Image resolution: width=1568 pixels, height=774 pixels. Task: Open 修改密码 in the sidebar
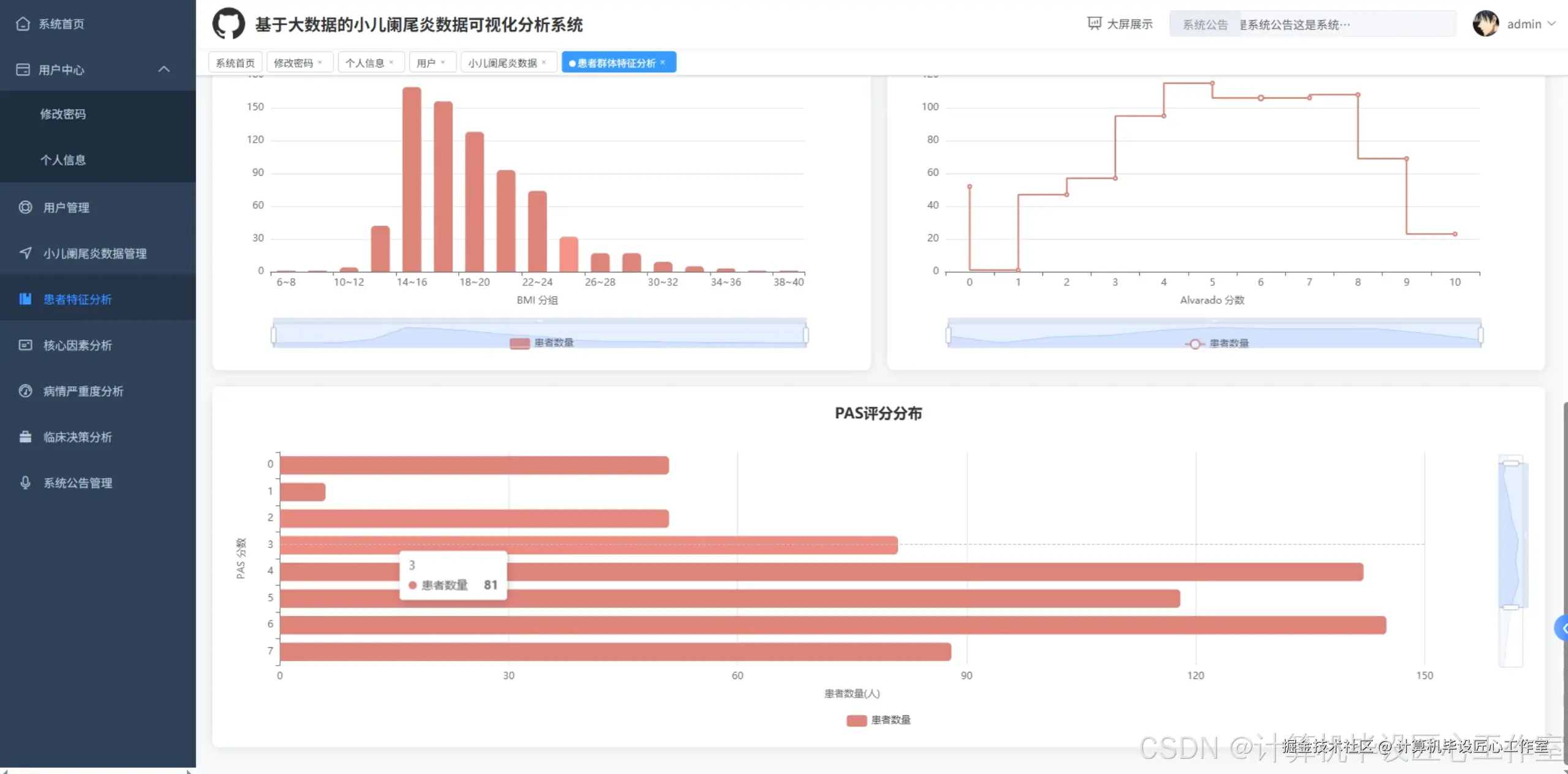62,114
